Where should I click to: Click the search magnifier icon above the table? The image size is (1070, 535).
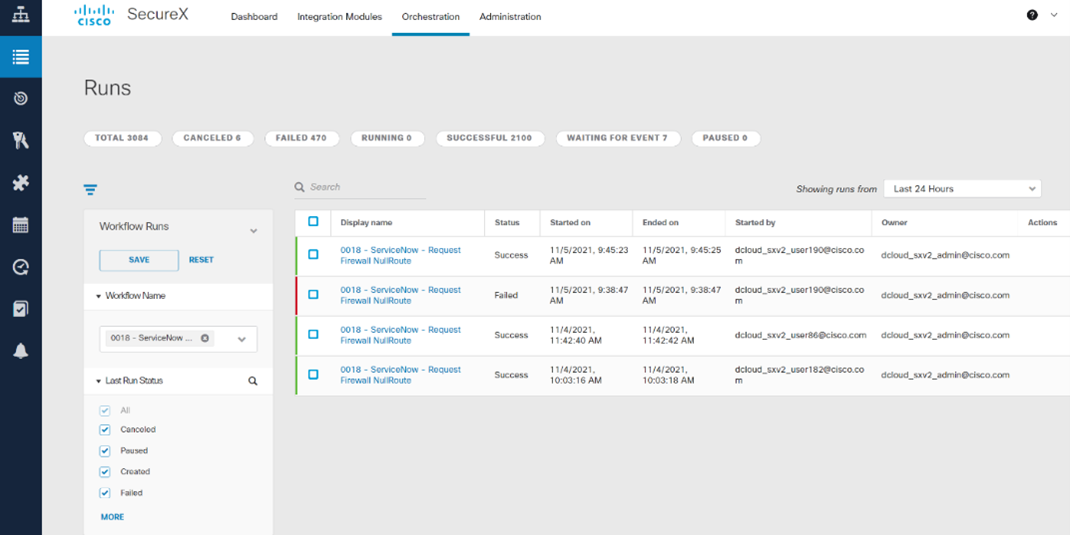[300, 187]
